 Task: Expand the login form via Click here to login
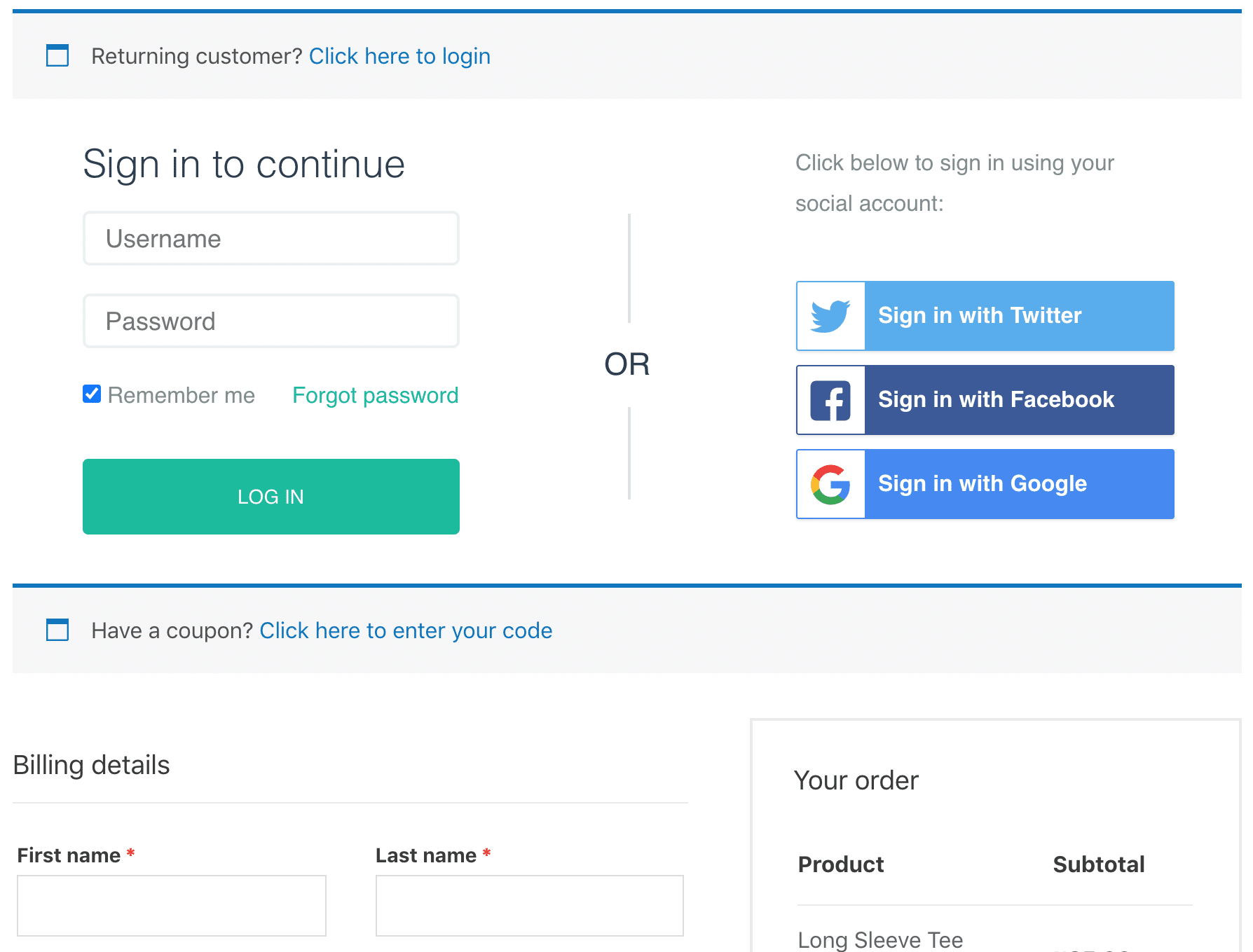click(x=399, y=56)
